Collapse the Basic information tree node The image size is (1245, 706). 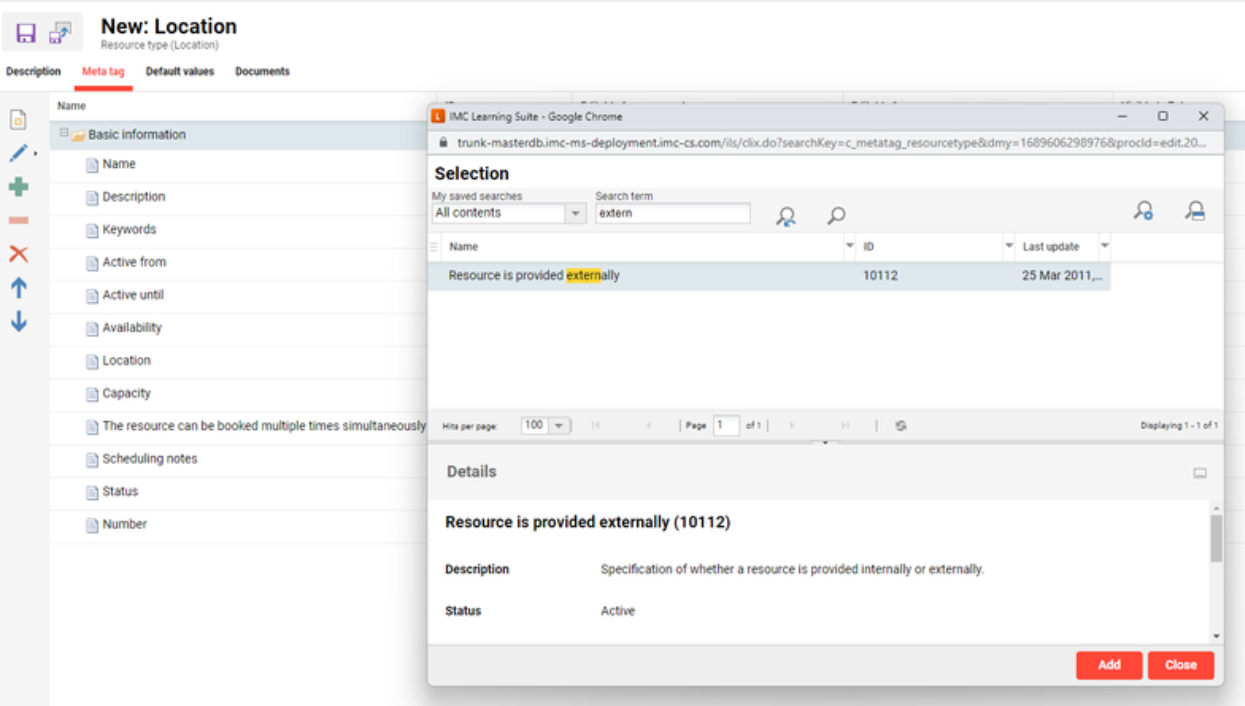point(63,133)
